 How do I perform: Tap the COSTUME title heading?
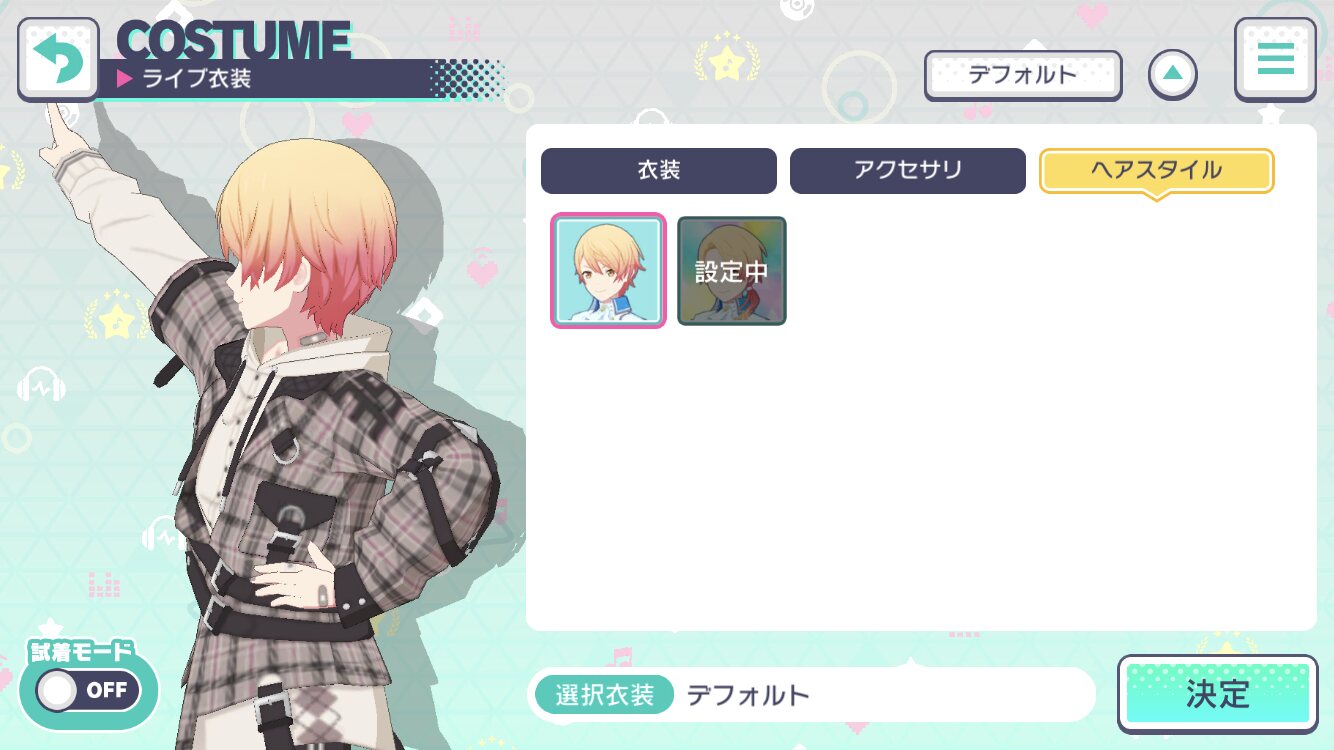[234, 40]
